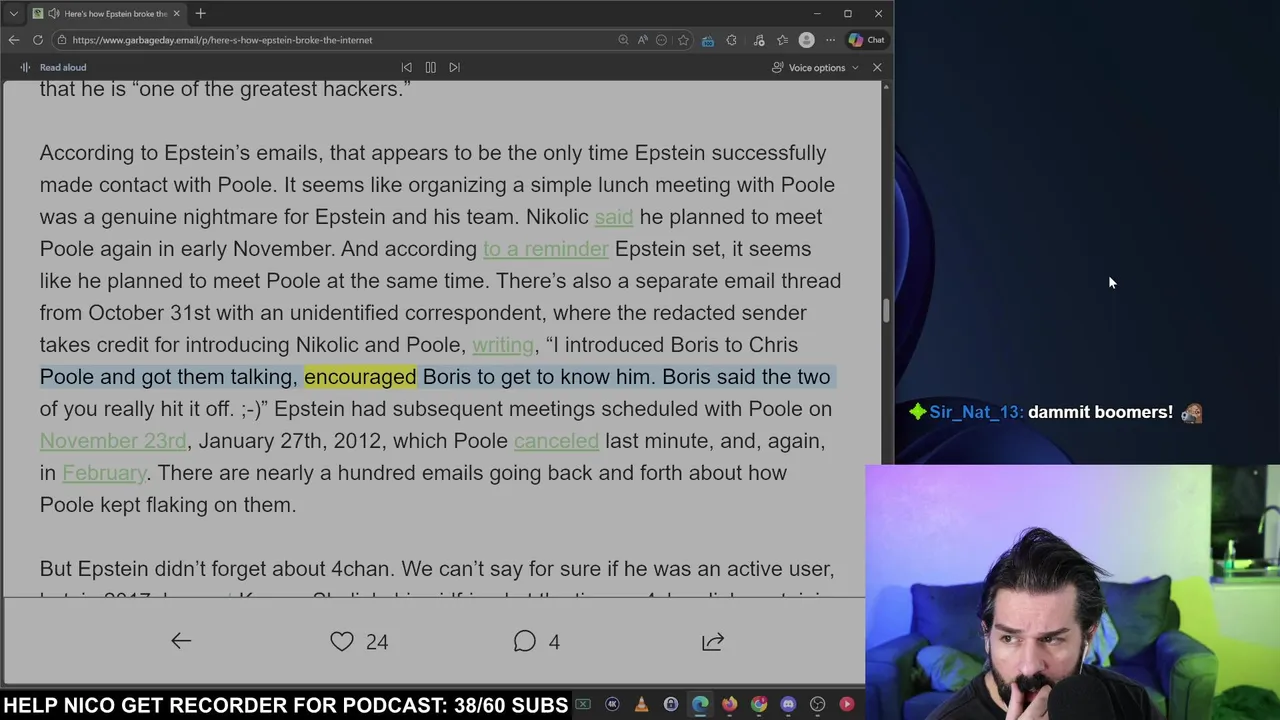
Task: Open the Copilot Chat button
Action: (866, 40)
